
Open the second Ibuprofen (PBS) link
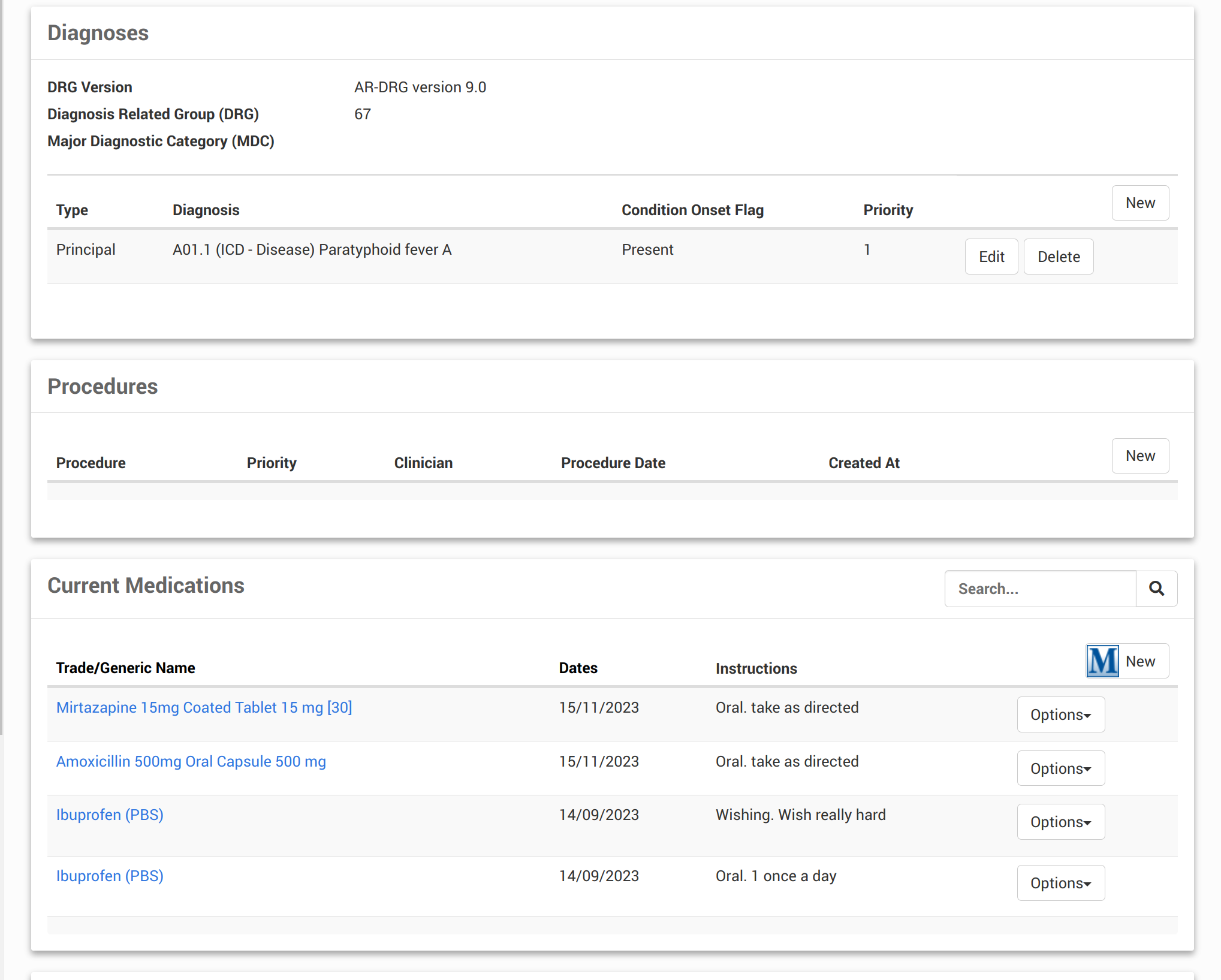[x=110, y=876]
